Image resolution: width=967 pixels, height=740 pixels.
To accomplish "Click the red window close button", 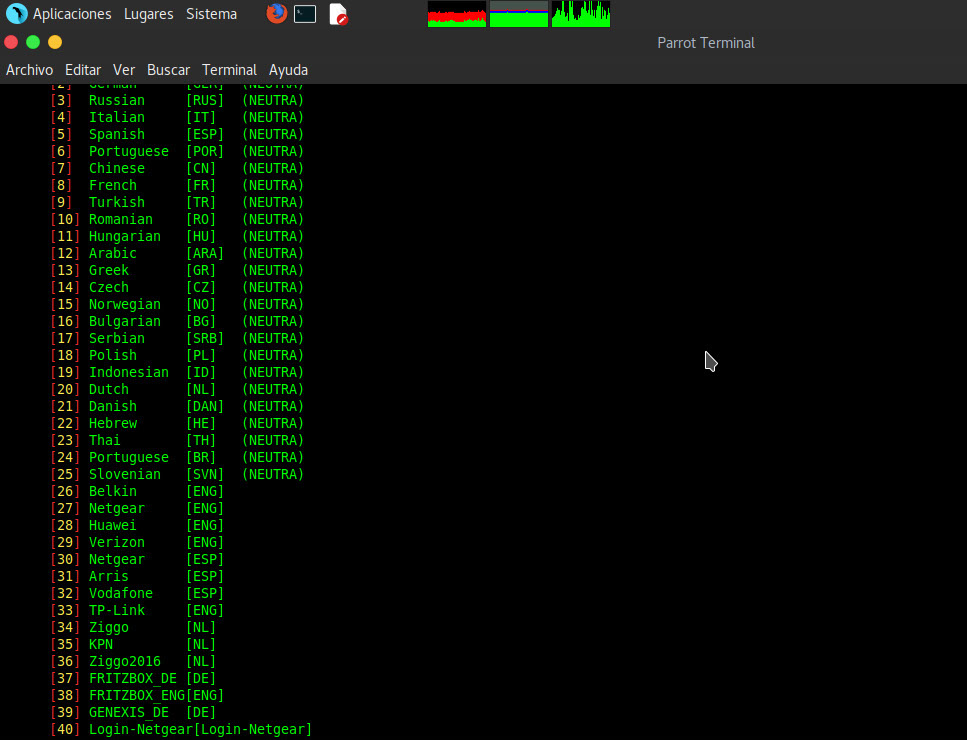I will [11, 42].
